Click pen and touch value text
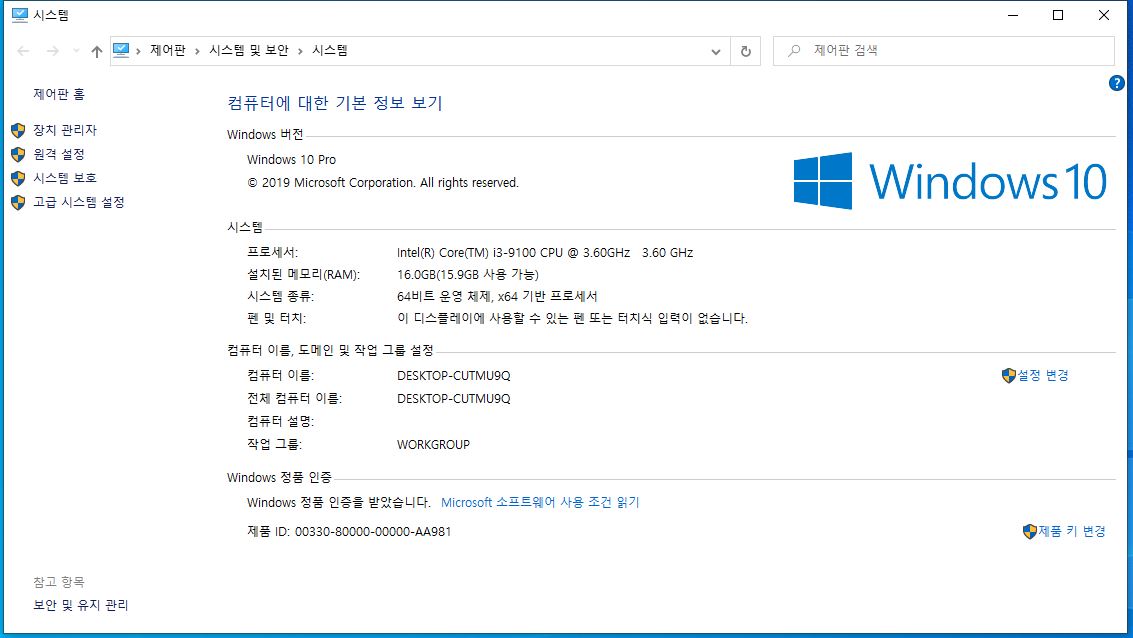This screenshot has width=1133, height=638. pos(572,318)
